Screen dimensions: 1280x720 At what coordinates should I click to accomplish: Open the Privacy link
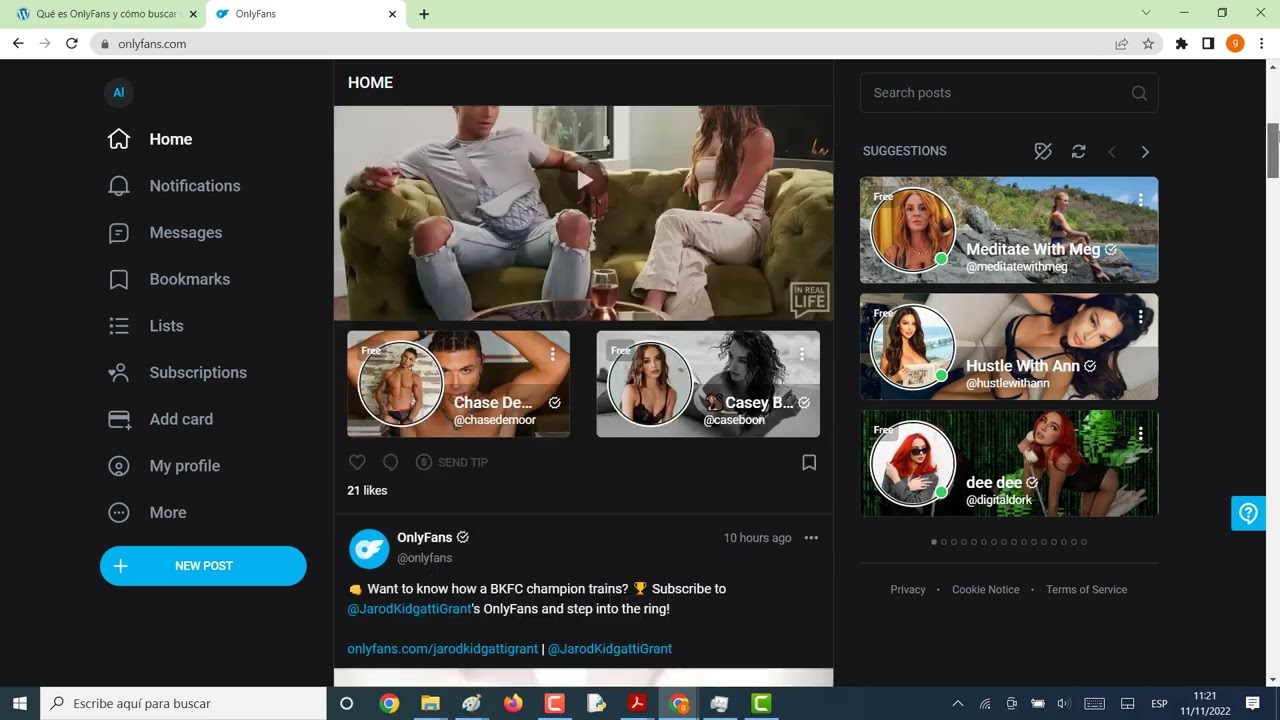point(908,590)
